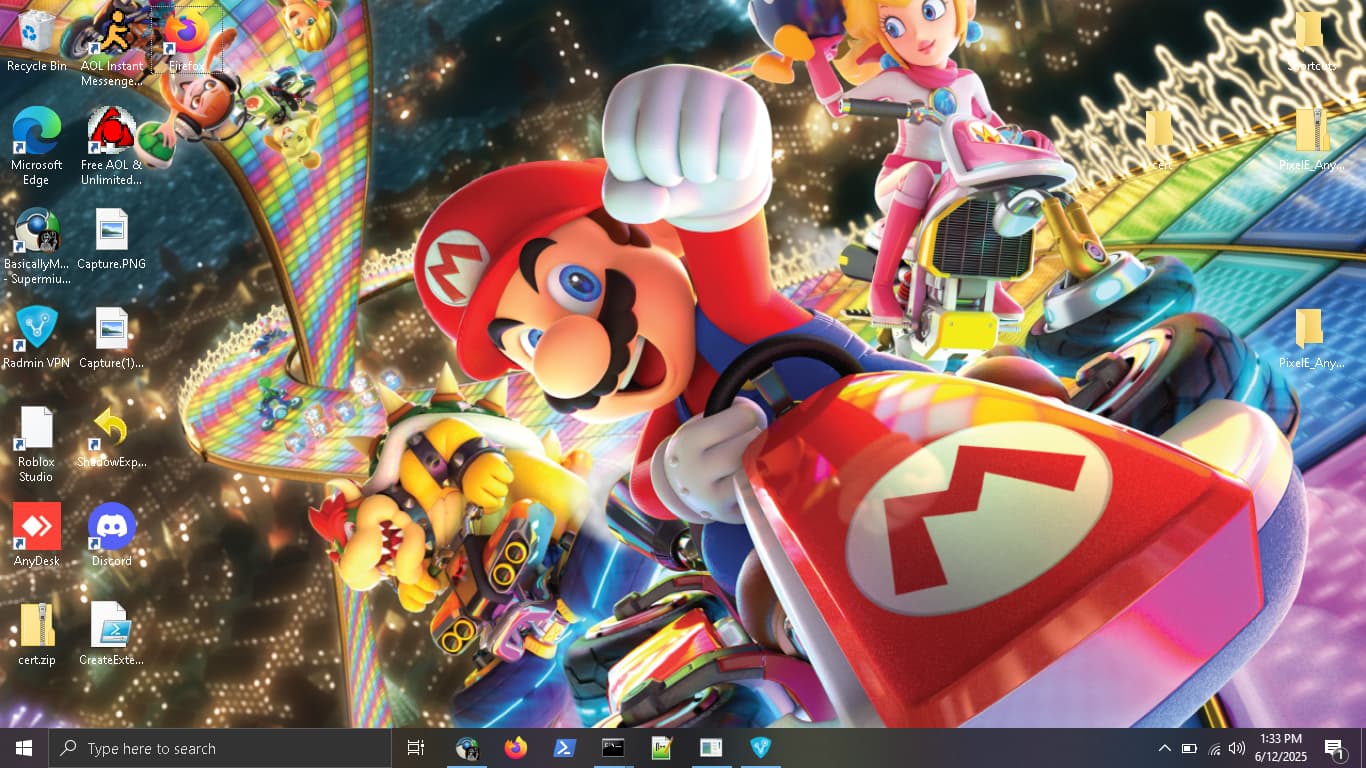Select the Free AOL & Unlimited shortcut
This screenshot has height=768, width=1366.
tap(111, 146)
